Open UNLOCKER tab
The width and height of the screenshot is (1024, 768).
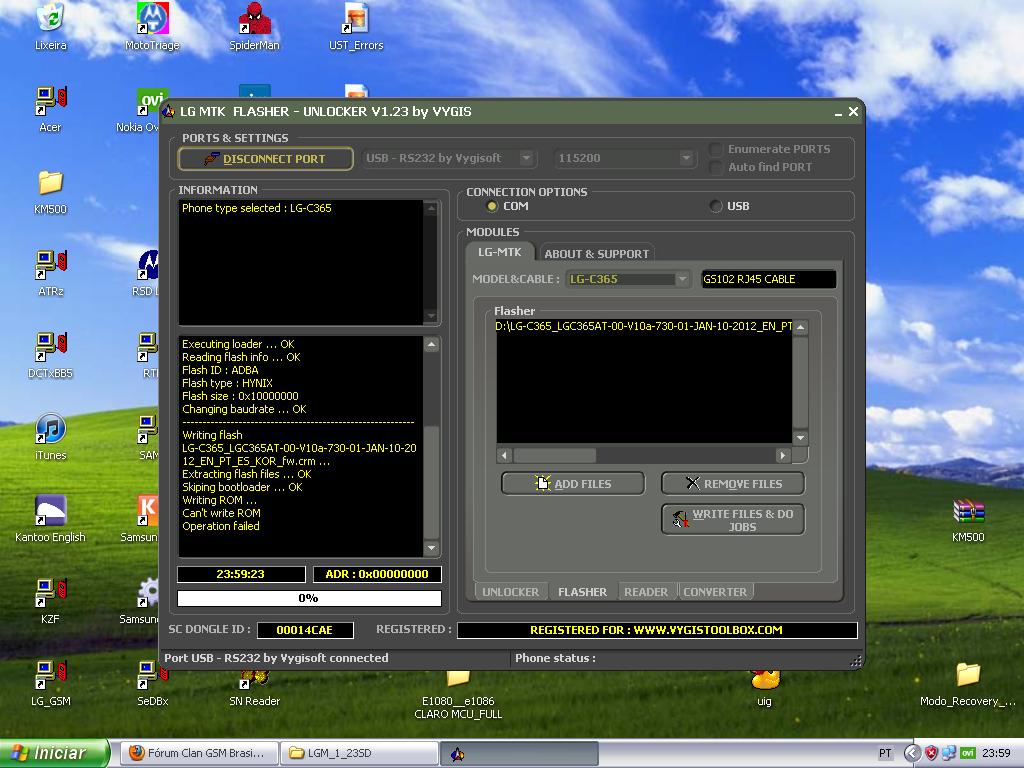[x=511, y=592]
